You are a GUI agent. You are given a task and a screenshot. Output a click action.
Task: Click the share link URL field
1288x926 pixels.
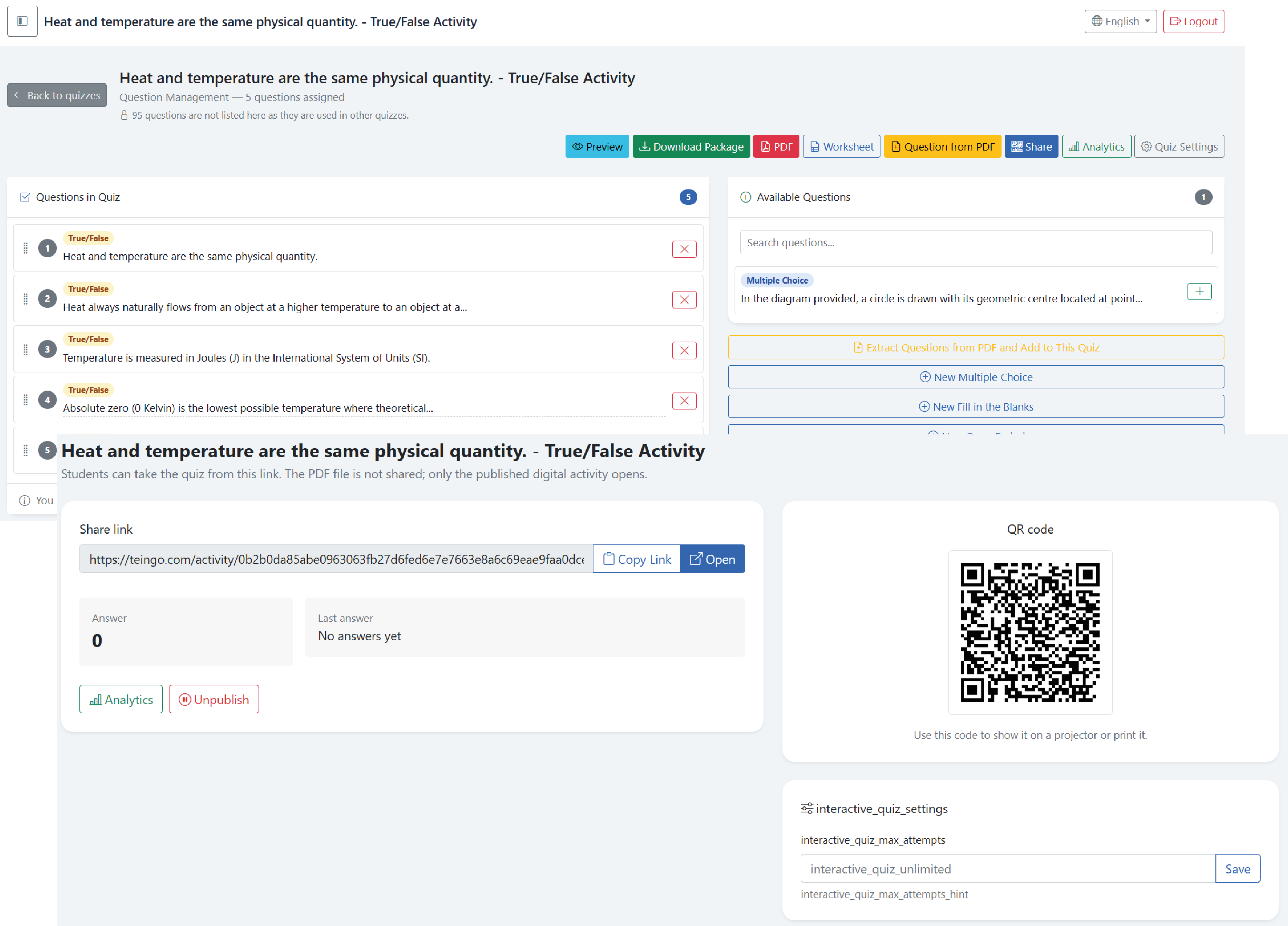(x=336, y=559)
